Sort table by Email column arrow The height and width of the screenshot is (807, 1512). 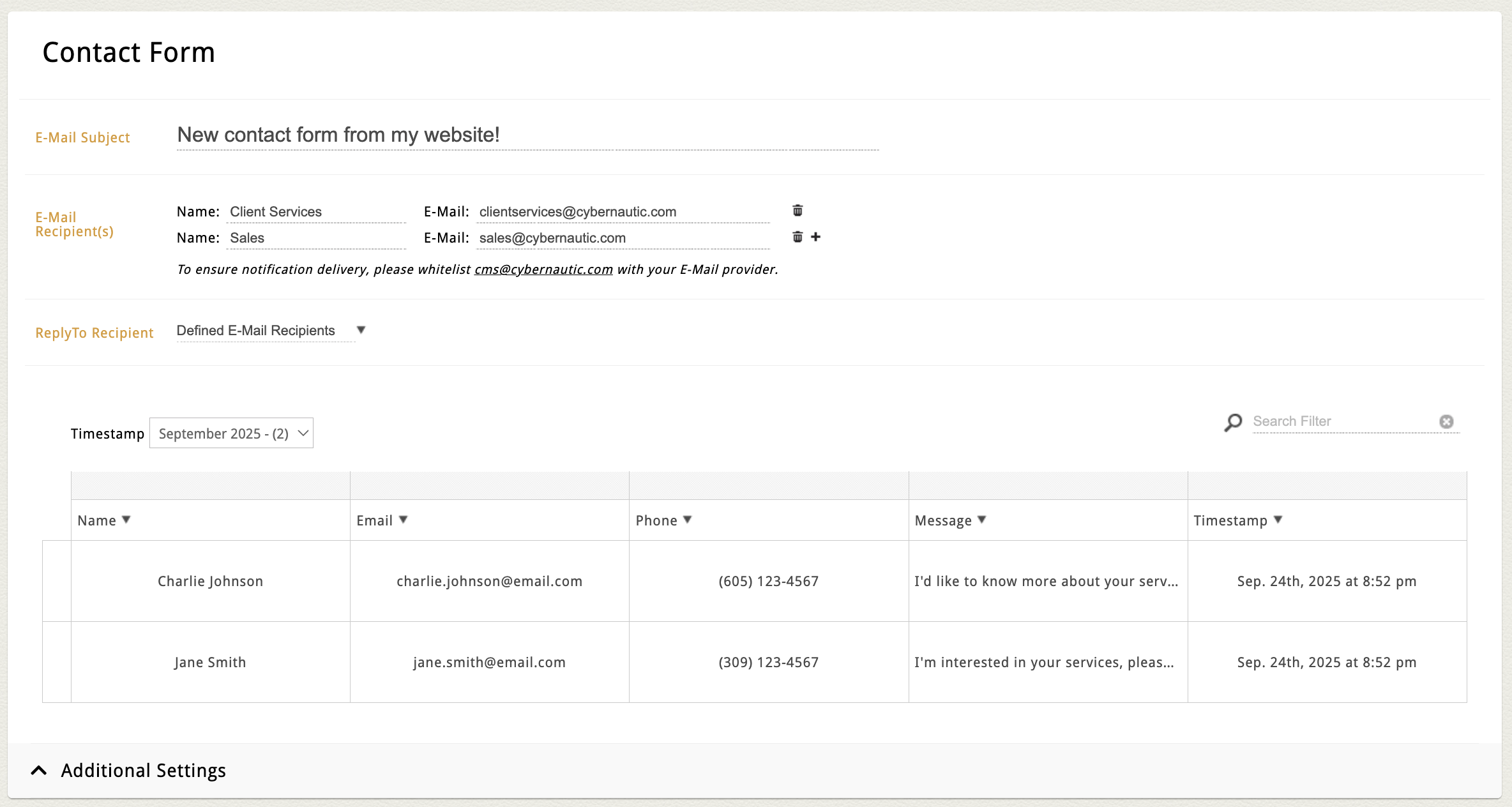pos(403,520)
